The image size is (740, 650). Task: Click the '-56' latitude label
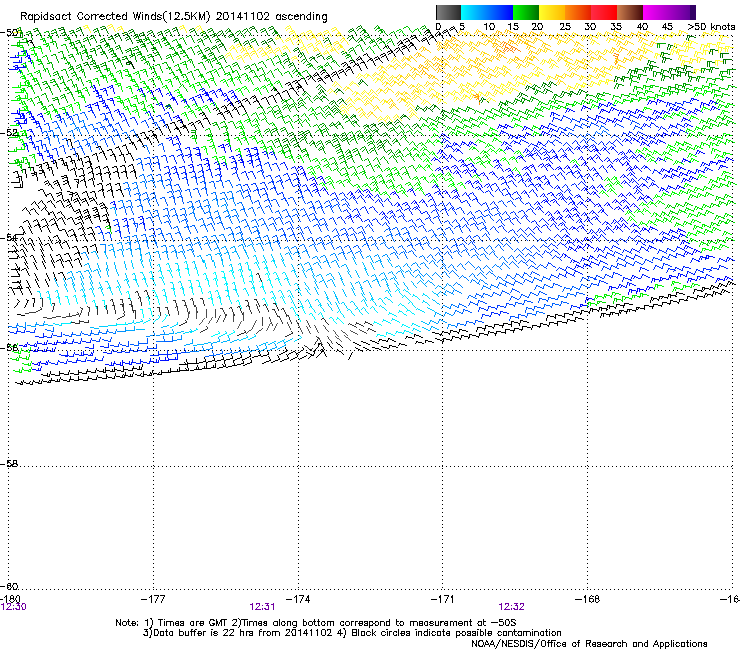9,348
